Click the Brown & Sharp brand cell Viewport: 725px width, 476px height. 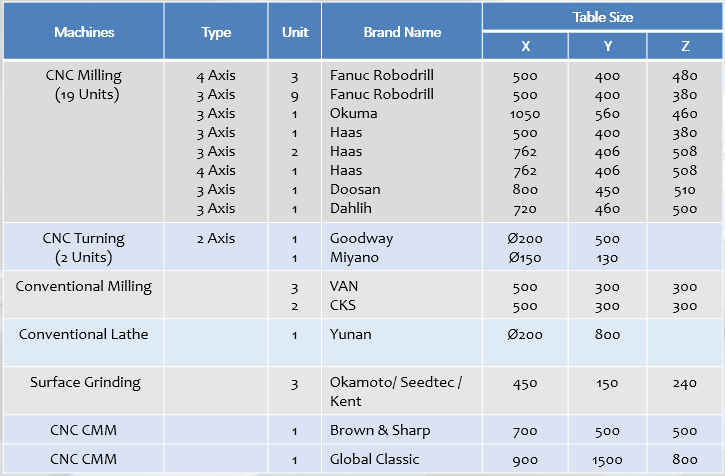(x=379, y=430)
